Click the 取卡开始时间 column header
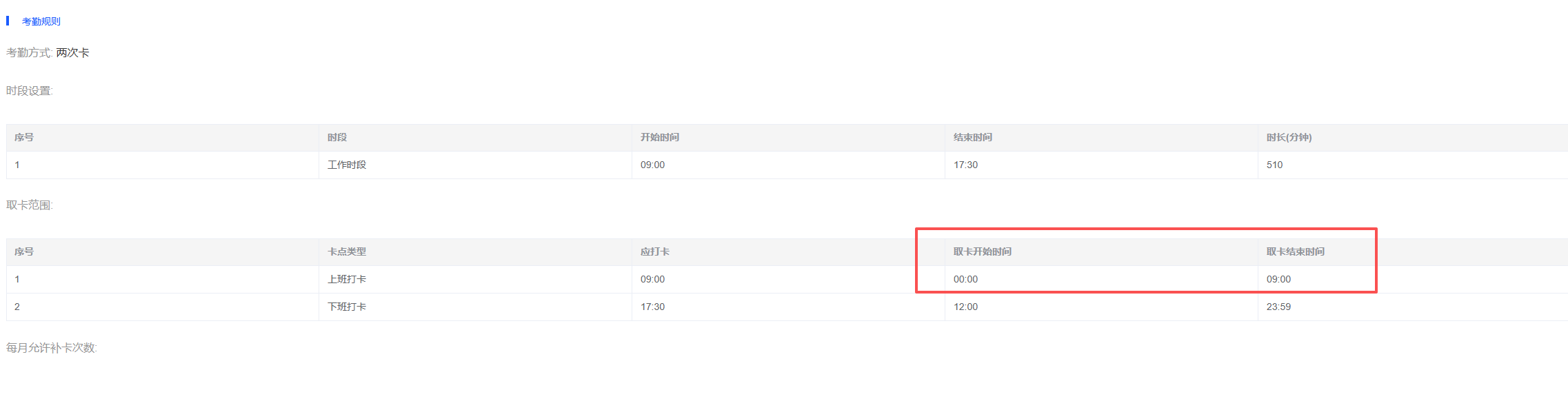 tap(982, 252)
